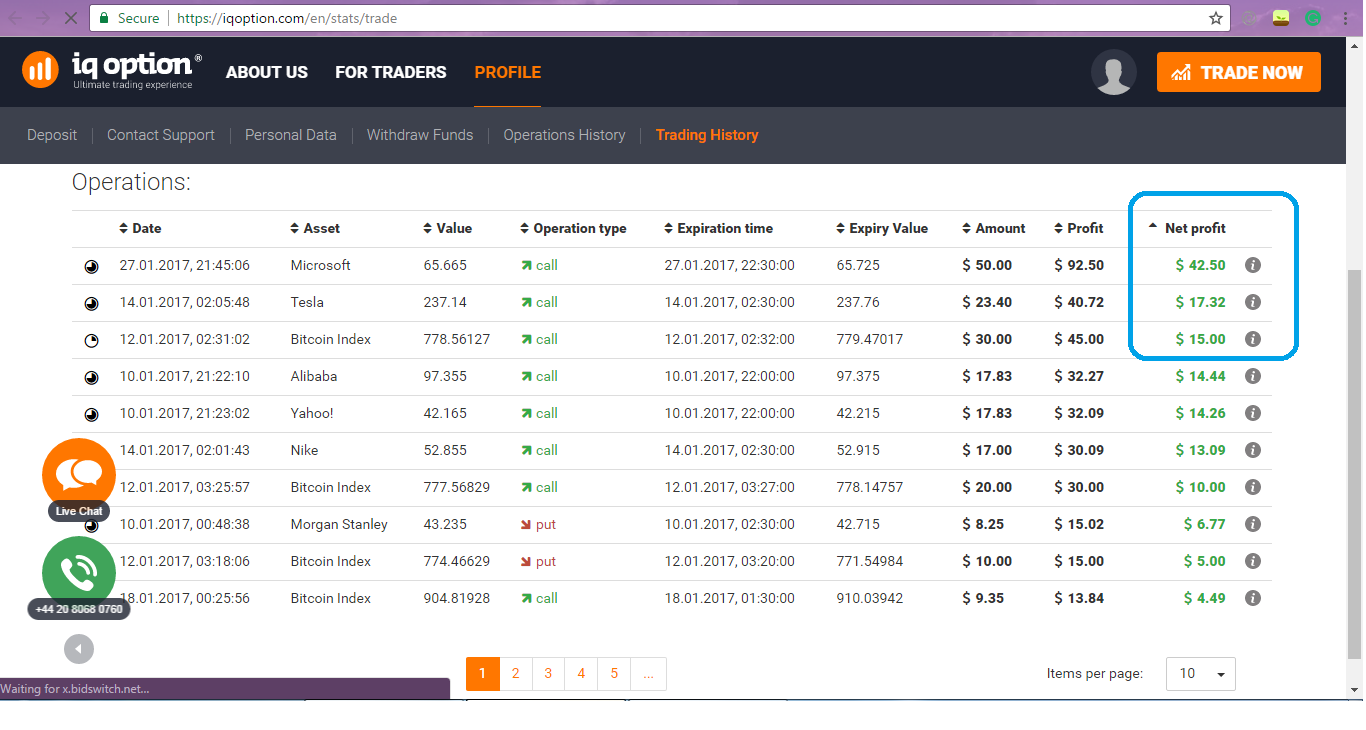Viewport: 1366px width, 730px height.
Task: Click the clock icon beside 12.01.2017, 02:31:02
Action: tap(91, 340)
